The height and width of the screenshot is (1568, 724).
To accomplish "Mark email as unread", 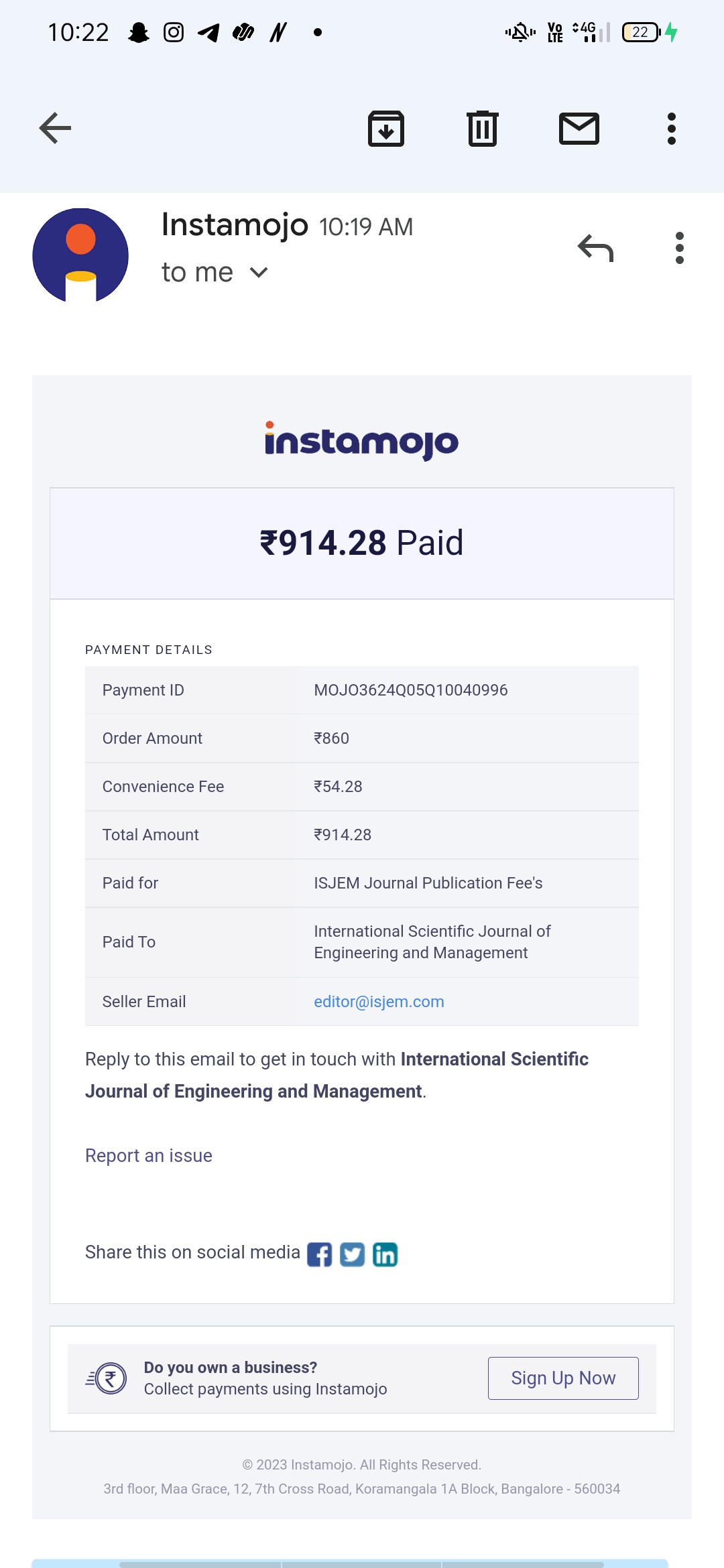I will [579, 128].
